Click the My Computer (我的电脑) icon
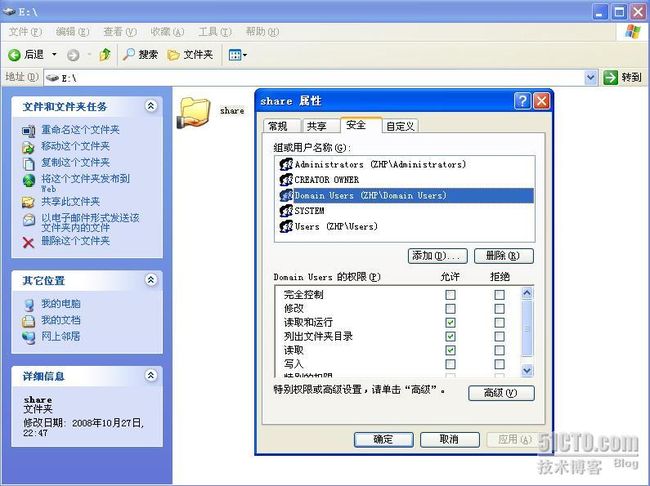Image resolution: width=650 pixels, height=486 pixels. (x=29, y=305)
